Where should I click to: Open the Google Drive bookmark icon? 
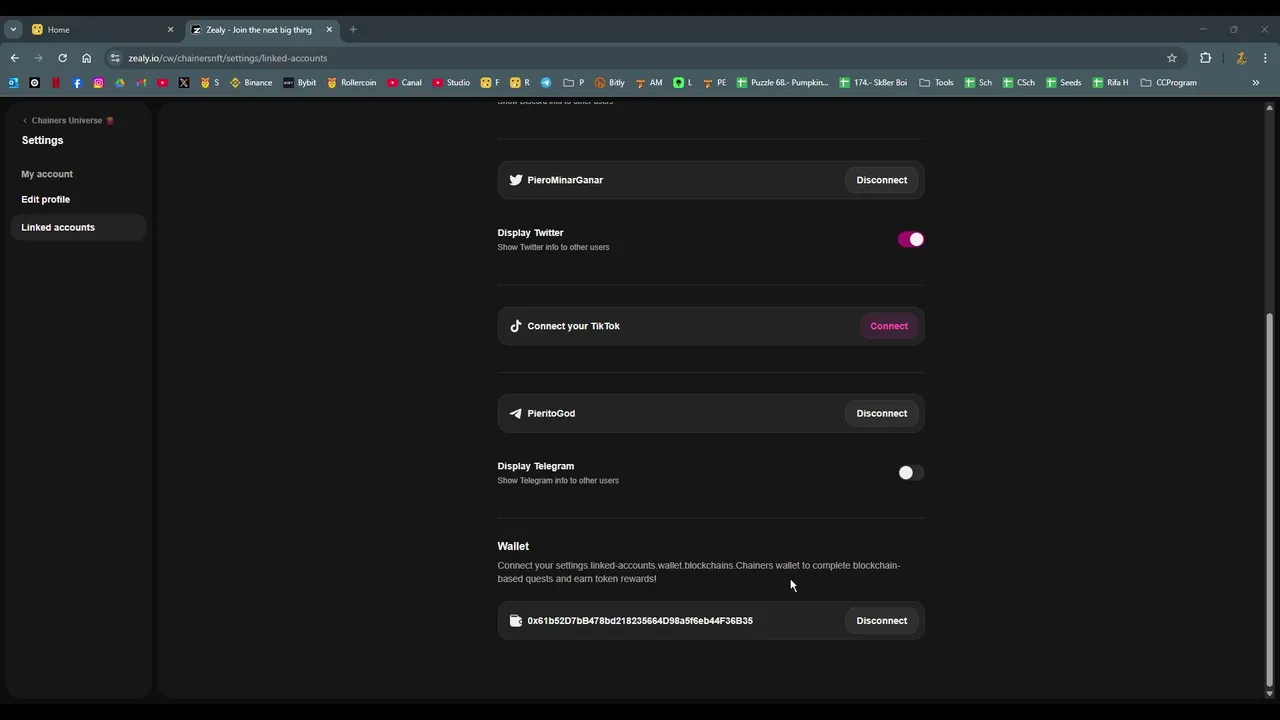tap(120, 83)
